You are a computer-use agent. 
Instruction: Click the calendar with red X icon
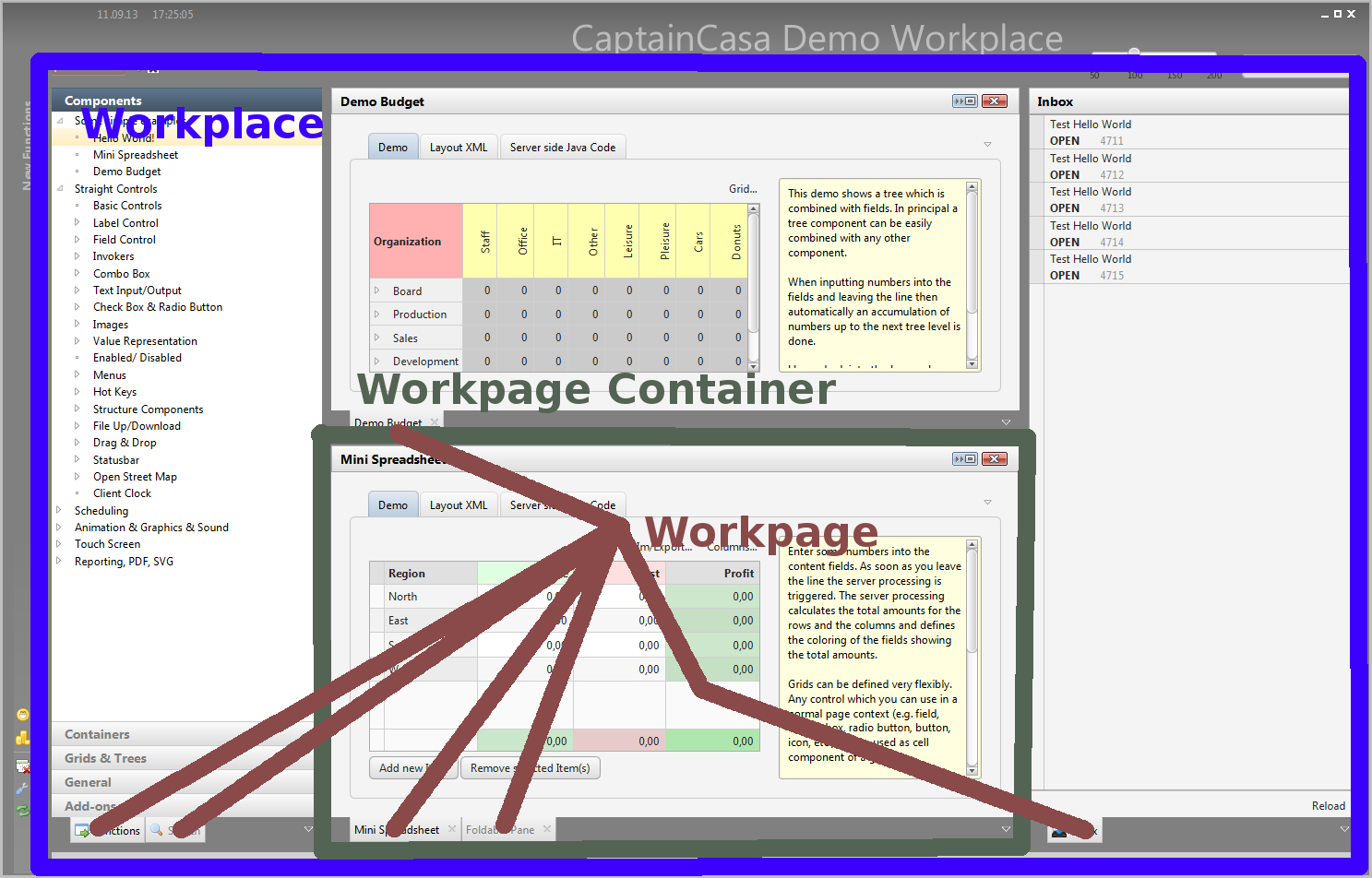click(22, 765)
